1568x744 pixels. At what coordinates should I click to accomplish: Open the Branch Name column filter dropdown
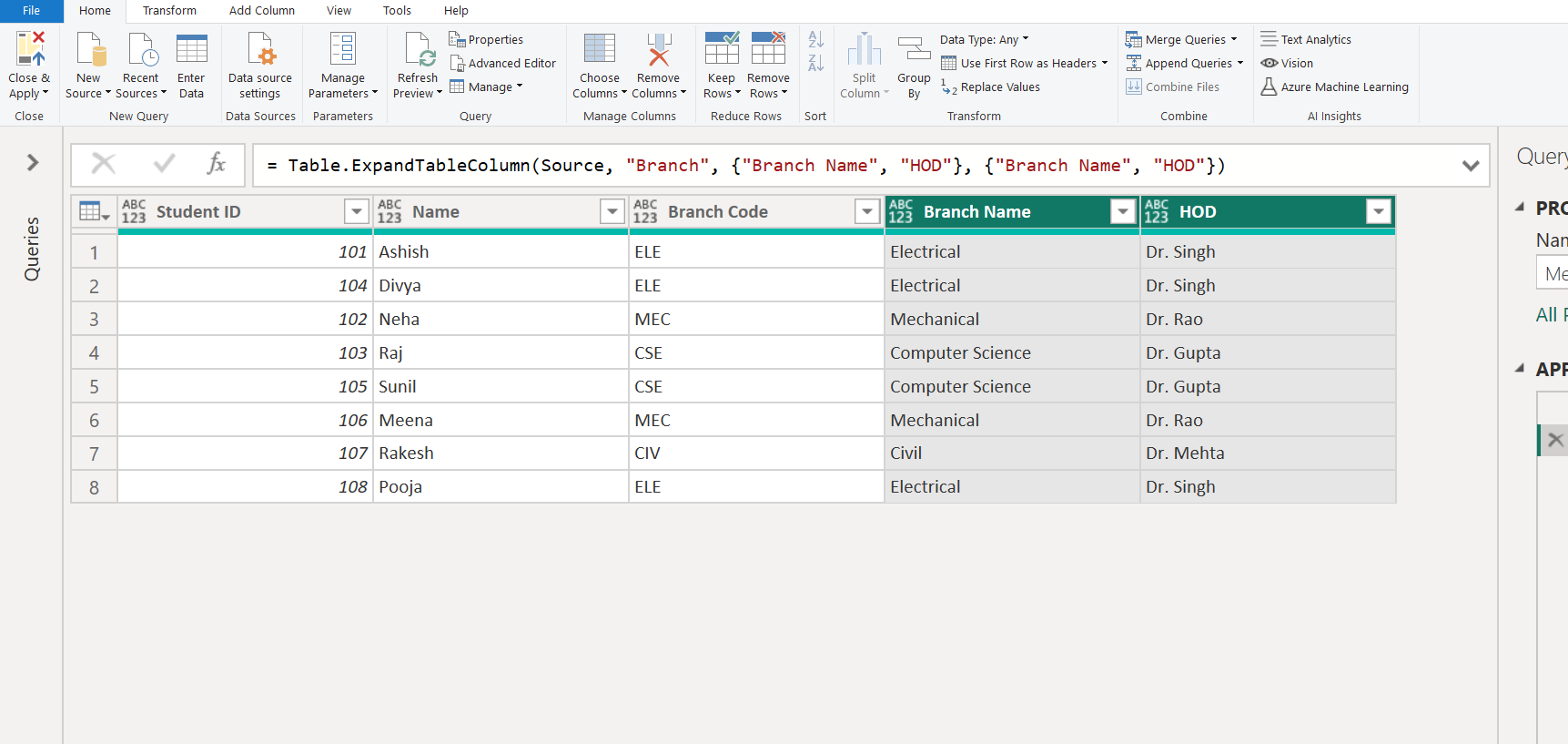[1123, 212]
